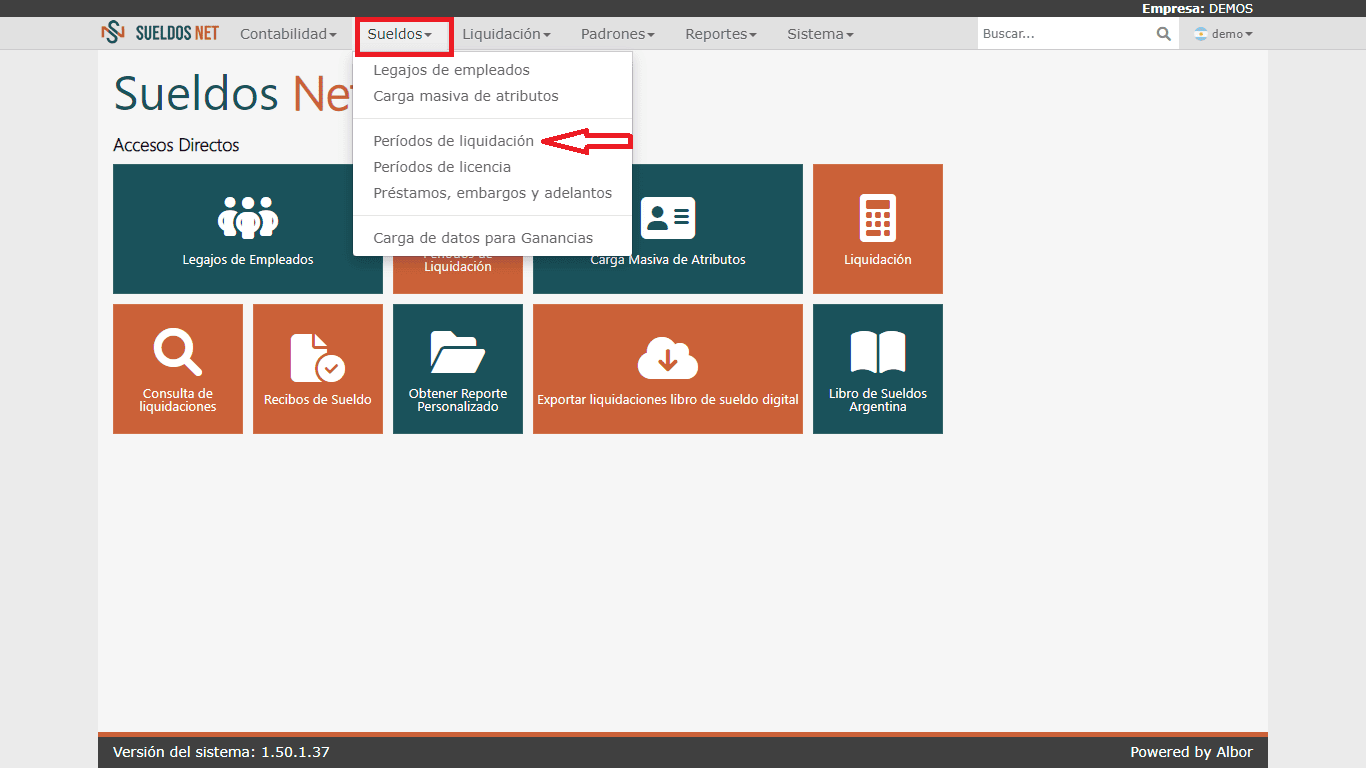Viewport: 1366px width, 768px height.
Task: Choose Legajos de empleados from menu
Action: click(451, 70)
